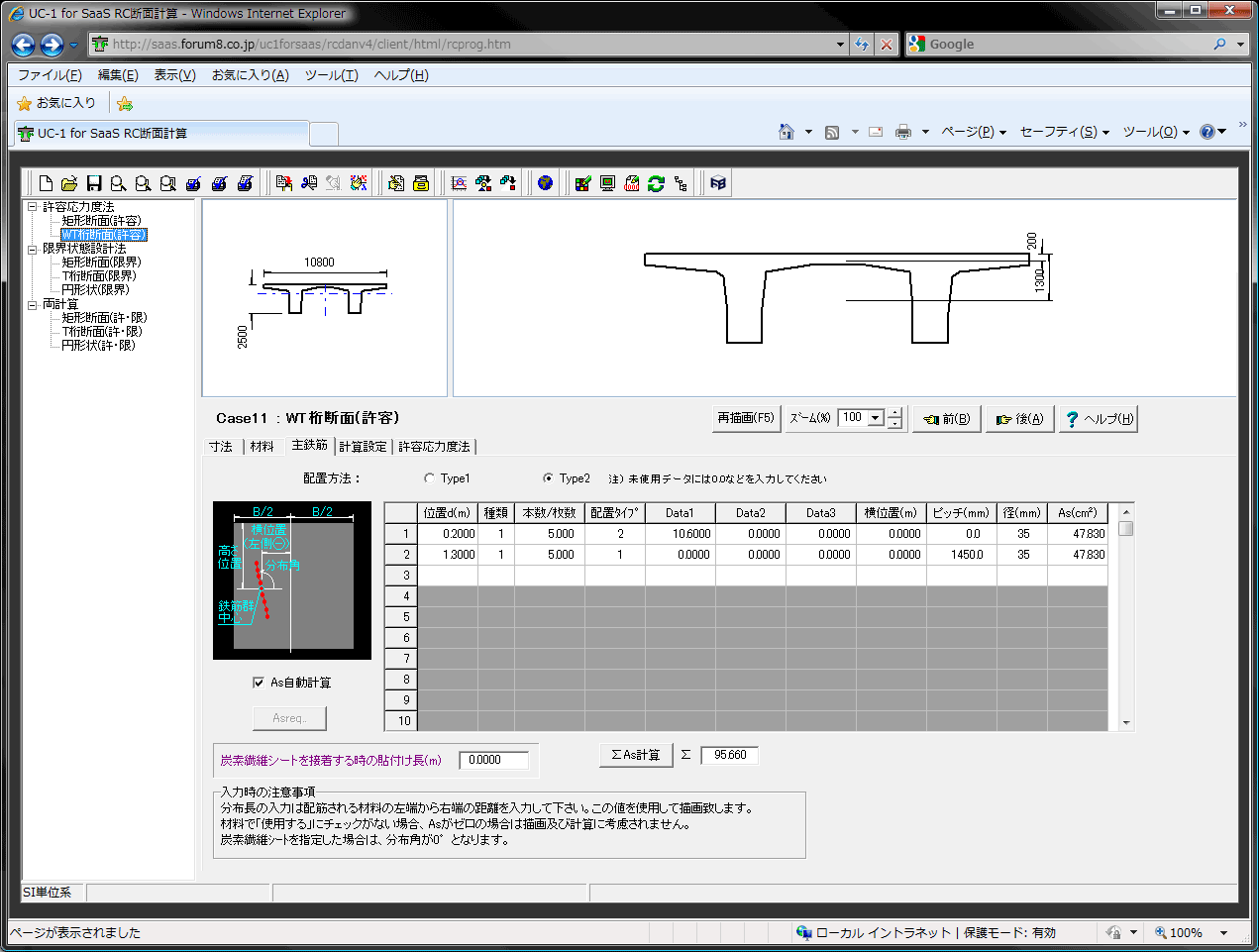Image resolution: width=1259 pixels, height=952 pixels.
Task: Click the browser Forward arrow button
Action: (x=52, y=45)
